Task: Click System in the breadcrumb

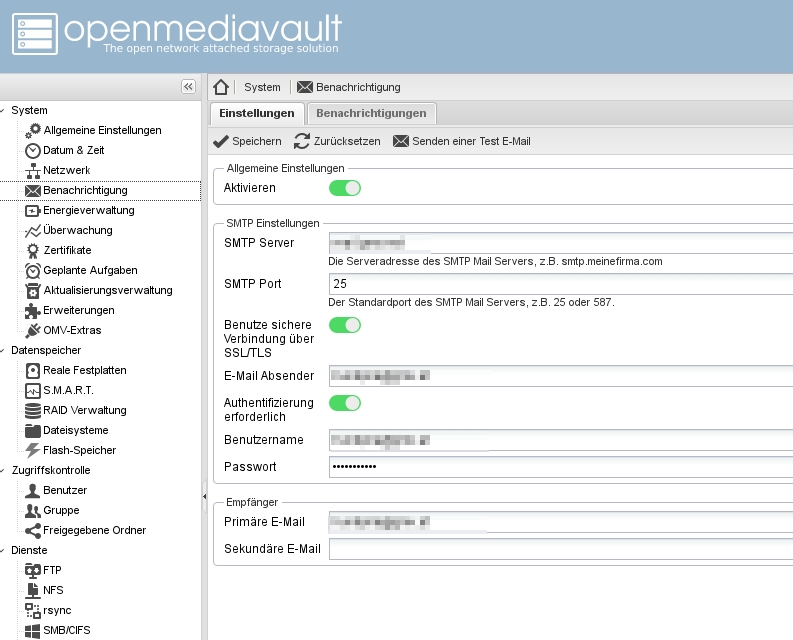Action: [x=262, y=87]
